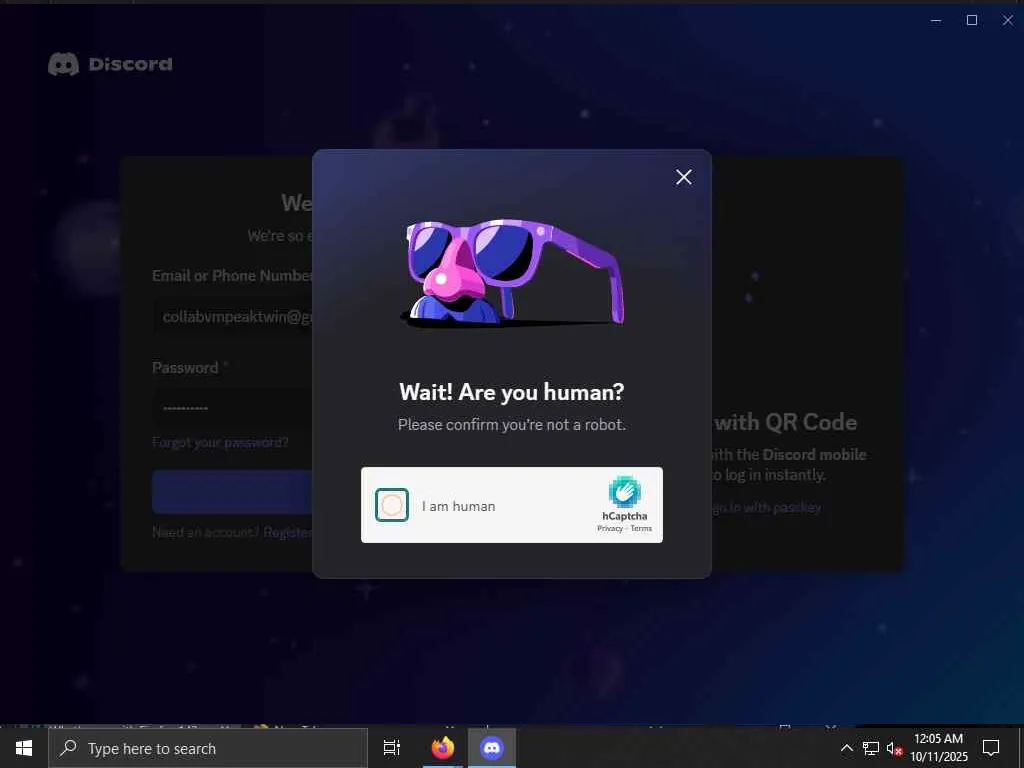Open Task View from the taskbar
This screenshot has height=768, width=1024.
(392, 748)
